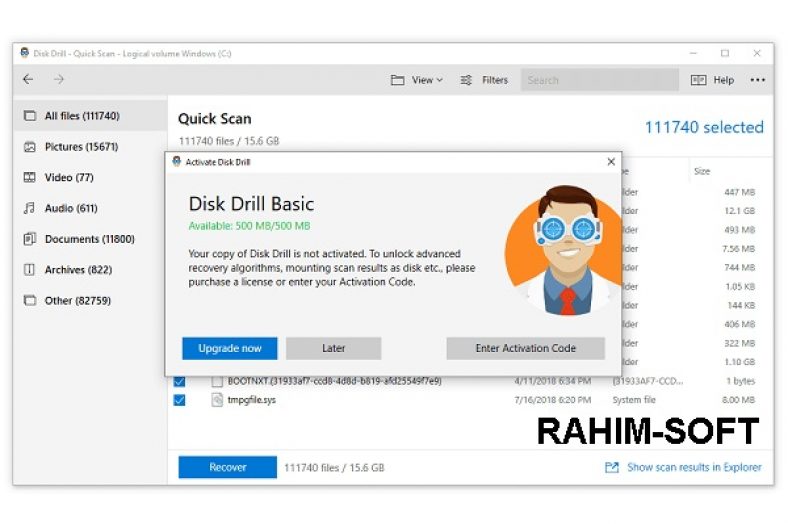Click the blue Recover button
The height and width of the screenshot is (524, 788).
(228, 467)
